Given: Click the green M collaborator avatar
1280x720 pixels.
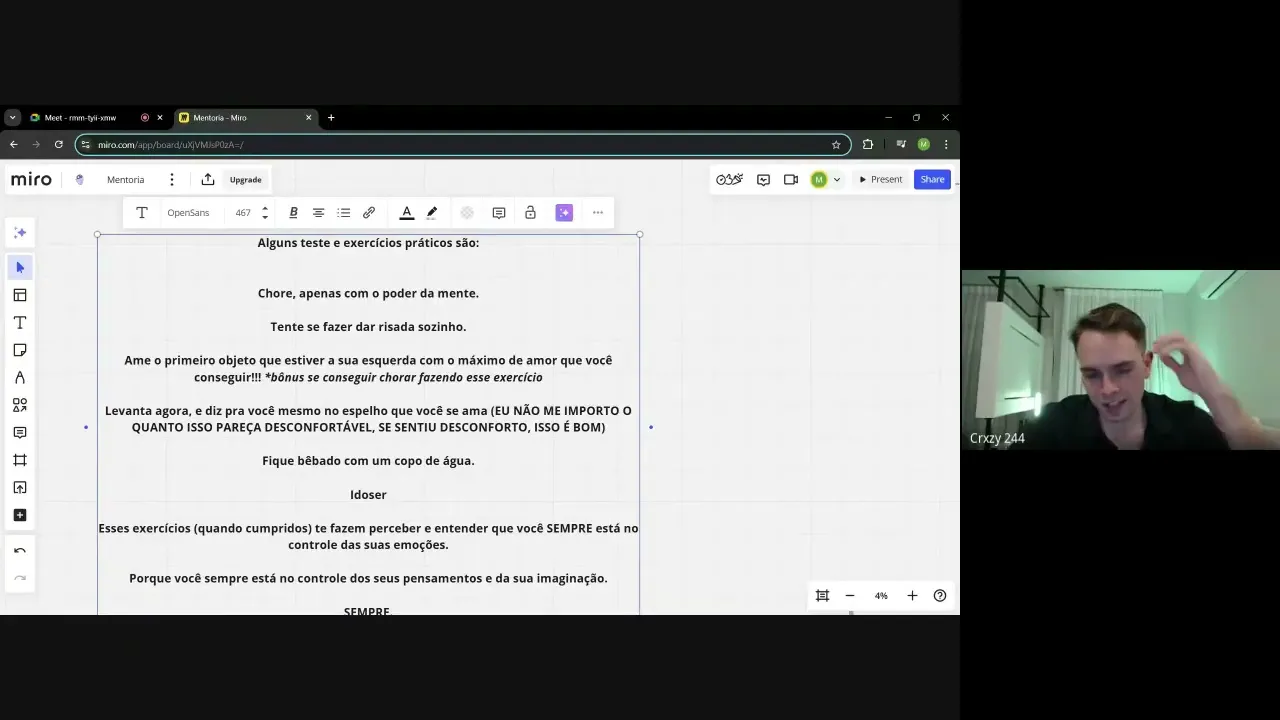Looking at the screenshot, I should [x=819, y=180].
